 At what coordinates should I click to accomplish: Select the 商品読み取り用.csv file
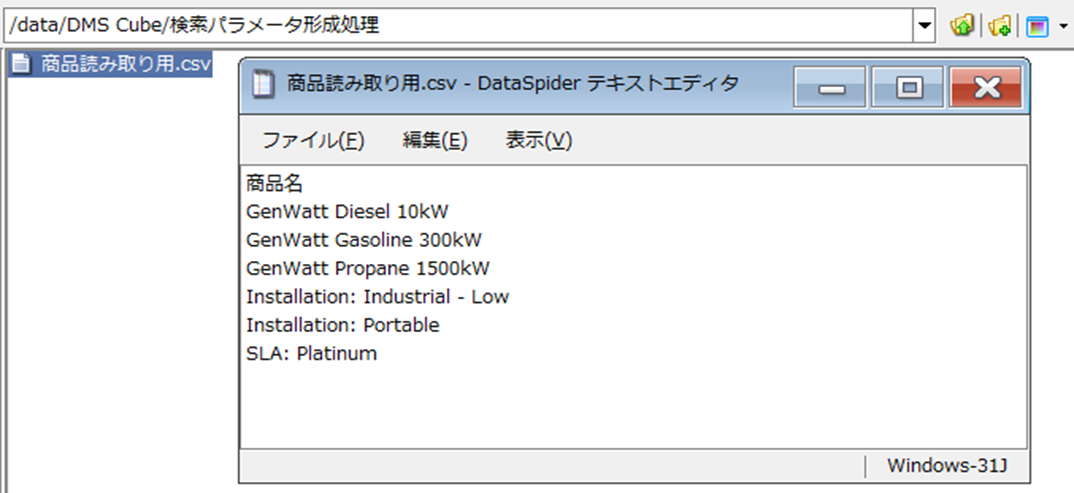(125, 65)
